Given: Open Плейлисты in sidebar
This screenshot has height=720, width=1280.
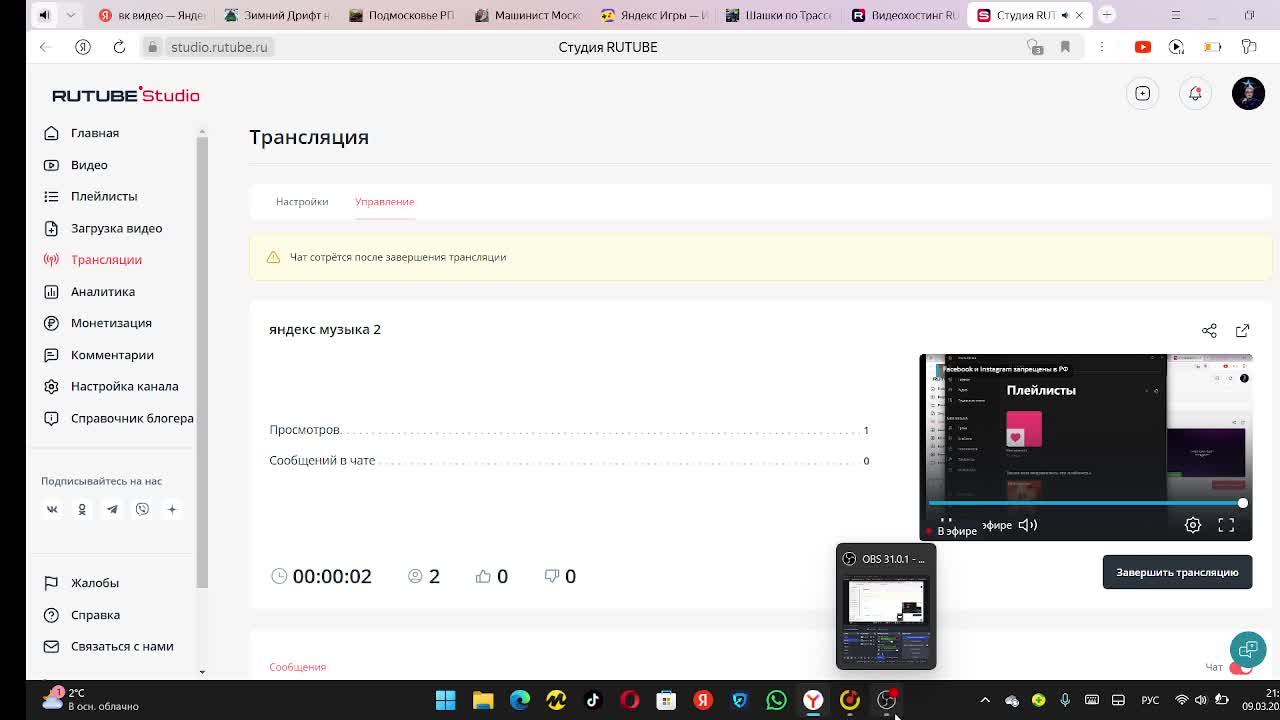Looking at the screenshot, I should [x=104, y=196].
